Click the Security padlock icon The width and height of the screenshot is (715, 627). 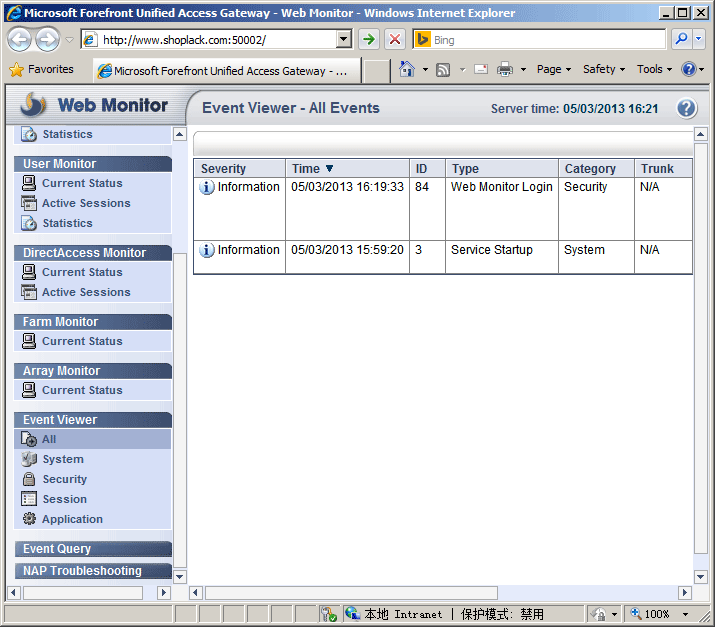tap(29, 479)
